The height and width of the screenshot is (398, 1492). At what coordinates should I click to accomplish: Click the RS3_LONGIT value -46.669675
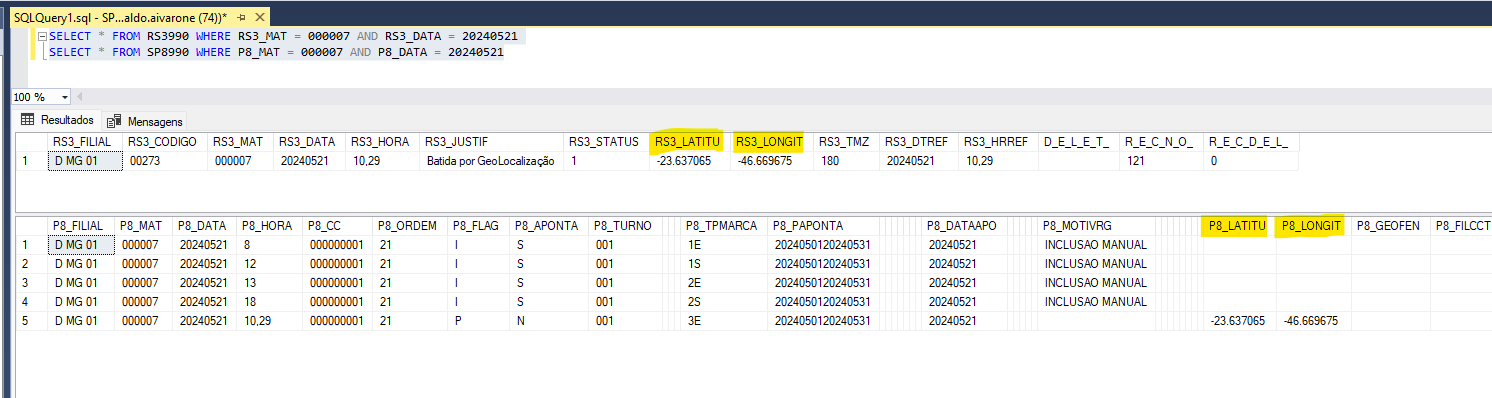click(x=771, y=161)
